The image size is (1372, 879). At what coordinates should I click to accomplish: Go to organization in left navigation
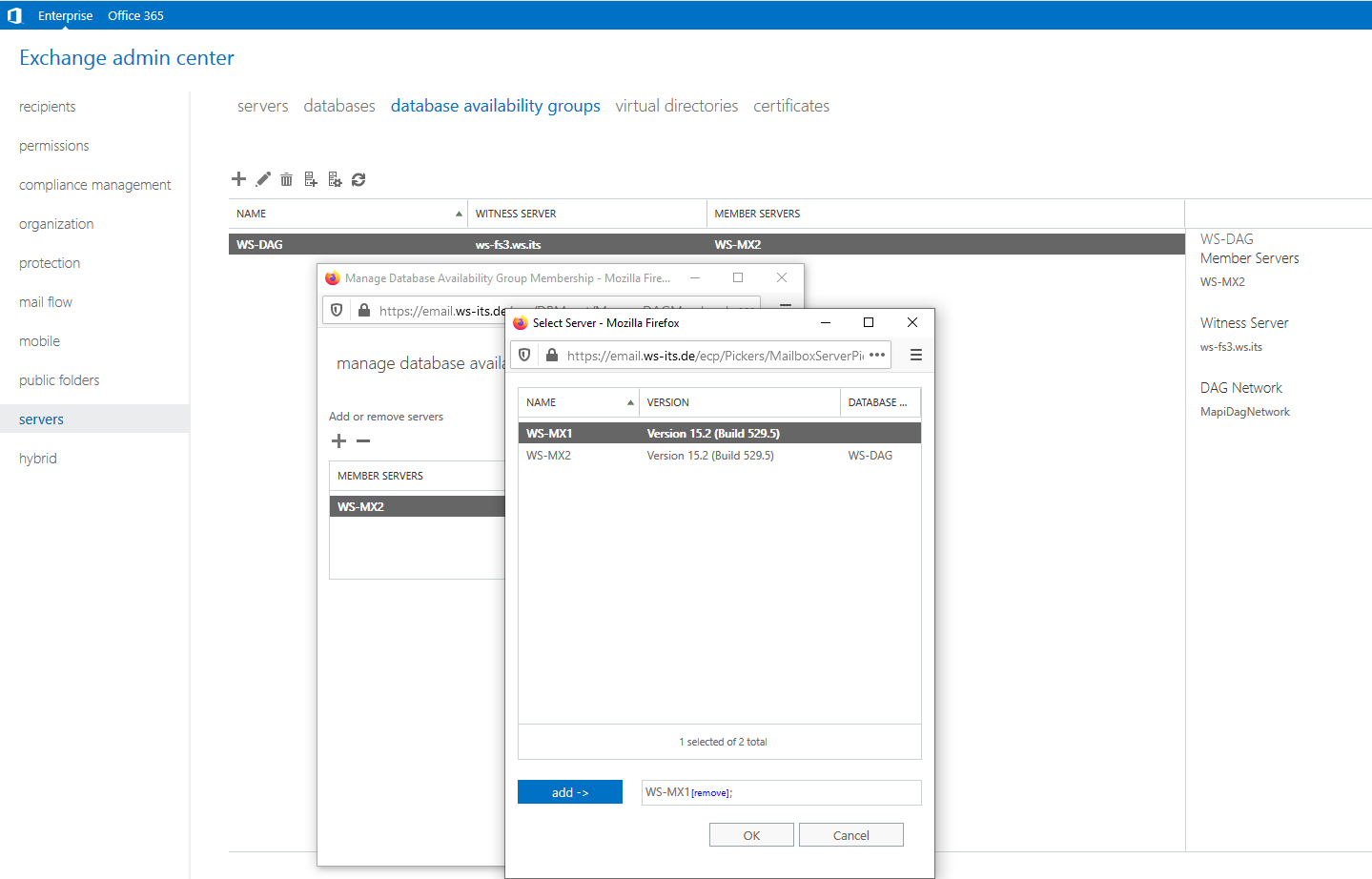56,224
